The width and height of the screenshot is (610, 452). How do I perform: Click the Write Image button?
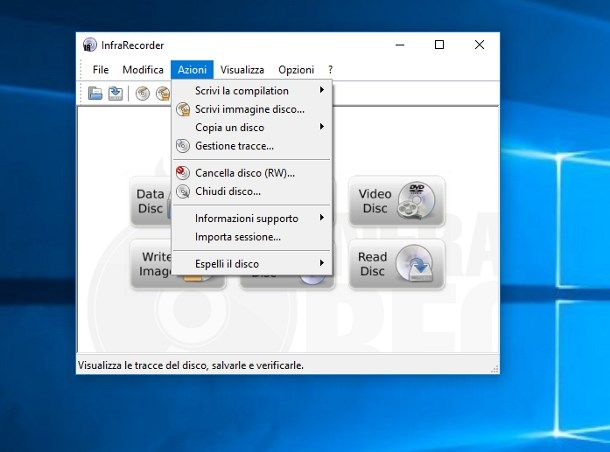tap(152, 264)
